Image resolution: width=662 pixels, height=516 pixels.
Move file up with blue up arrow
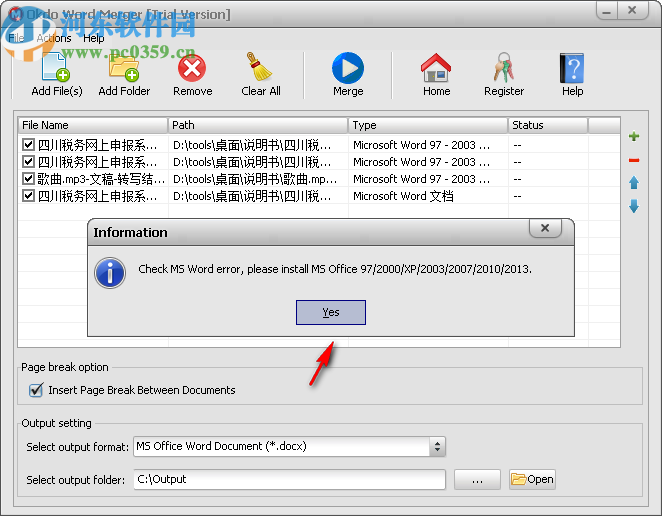[634, 183]
